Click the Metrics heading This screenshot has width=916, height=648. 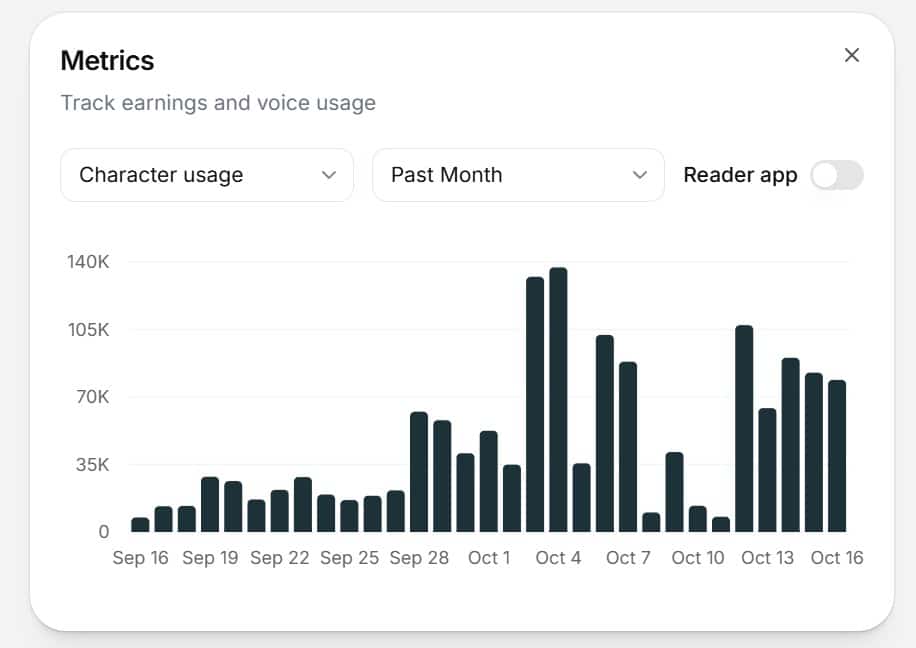[107, 60]
